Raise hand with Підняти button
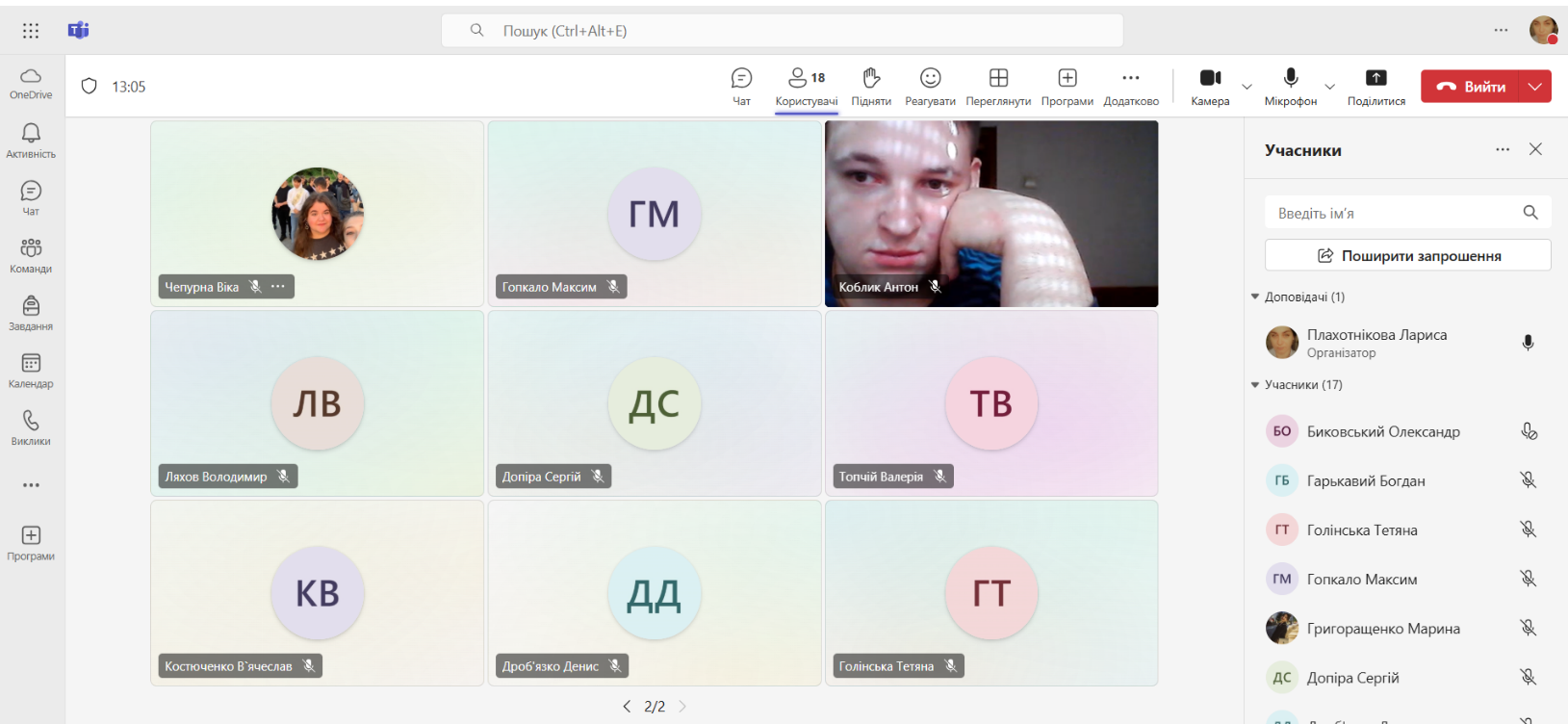This screenshot has width=1568, height=724. (871, 86)
